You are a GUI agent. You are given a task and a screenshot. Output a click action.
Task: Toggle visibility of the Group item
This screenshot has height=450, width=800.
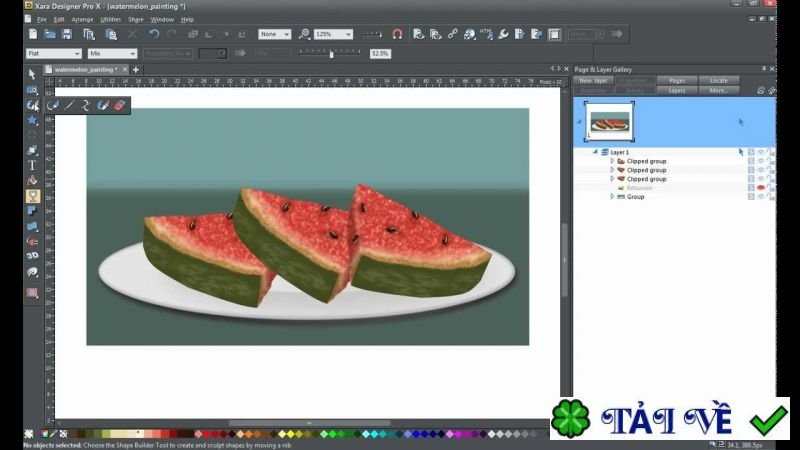pyautogui.click(x=760, y=197)
